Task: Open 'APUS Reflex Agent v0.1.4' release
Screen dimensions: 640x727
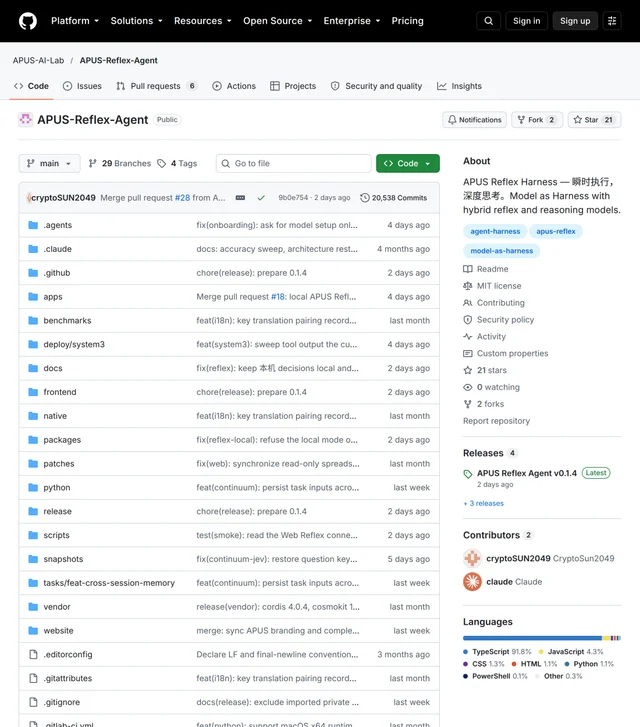Action: click(x=527, y=473)
